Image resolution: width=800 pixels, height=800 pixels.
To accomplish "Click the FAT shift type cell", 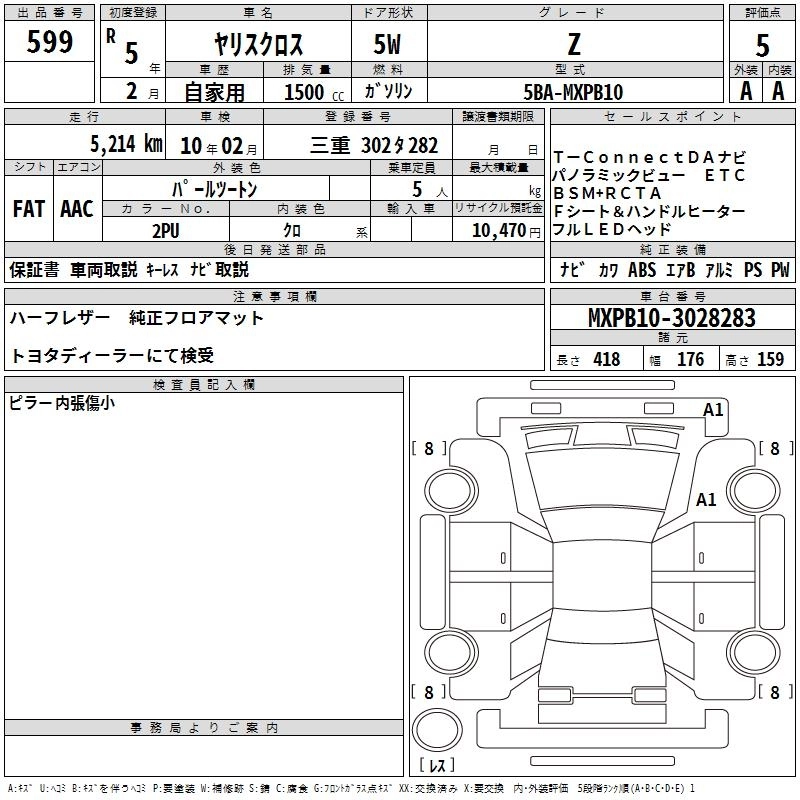I will (x=28, y=209).
